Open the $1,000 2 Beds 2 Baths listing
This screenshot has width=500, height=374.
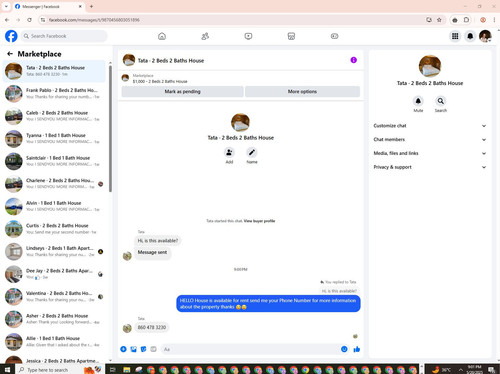160,81
